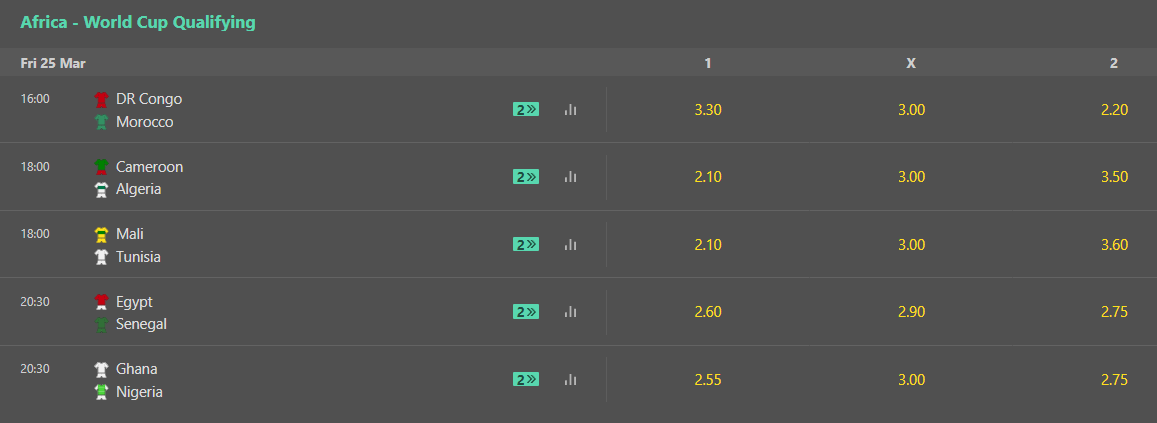Expand more markets for Cameroon vs Algeria
1157x423 pixels.
526,177
